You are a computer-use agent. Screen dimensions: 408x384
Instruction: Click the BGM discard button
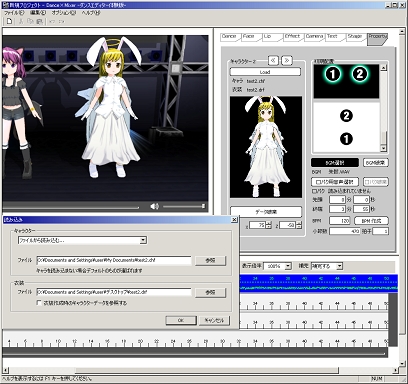[x=375, y=163]
